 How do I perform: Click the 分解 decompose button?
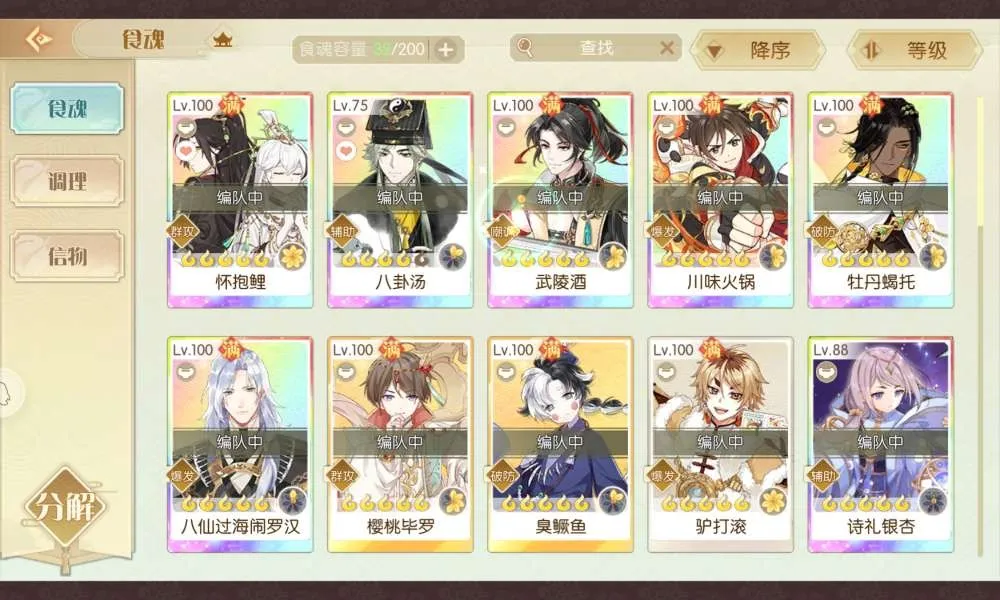[x=64, y=507]
